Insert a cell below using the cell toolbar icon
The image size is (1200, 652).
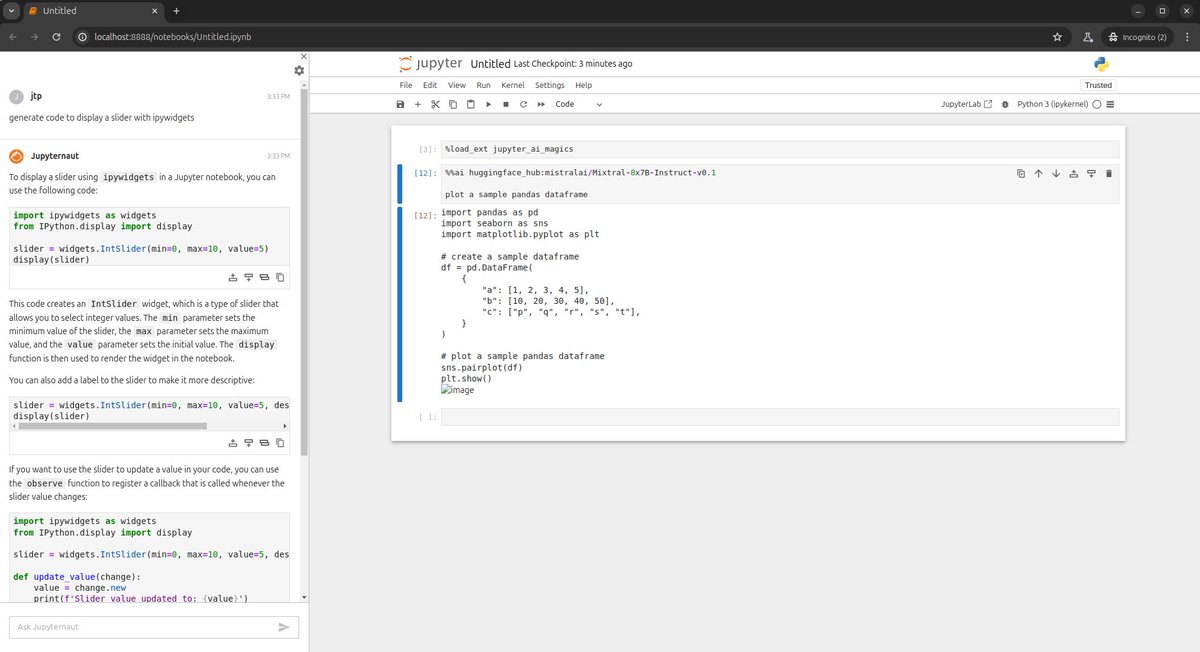pyautogui.click(x=1091, y=173)
